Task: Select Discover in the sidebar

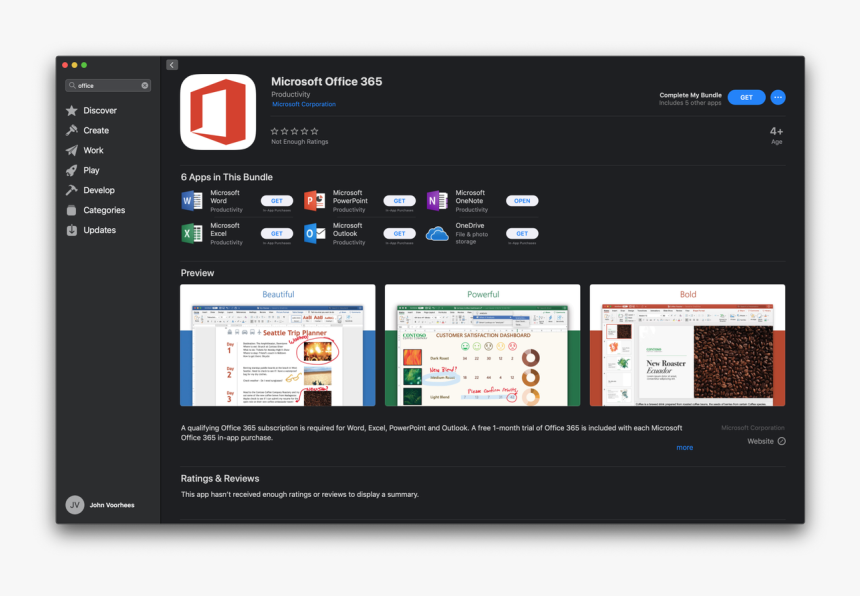Action: coord(100,111)
